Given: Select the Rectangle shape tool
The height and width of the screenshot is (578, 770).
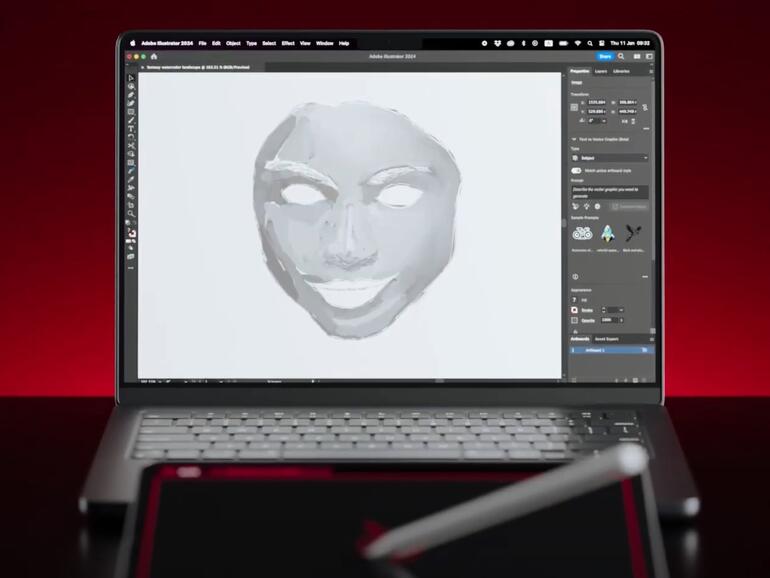Looking at the screenshot, I should pyautogui.click(x=131, y=111).
